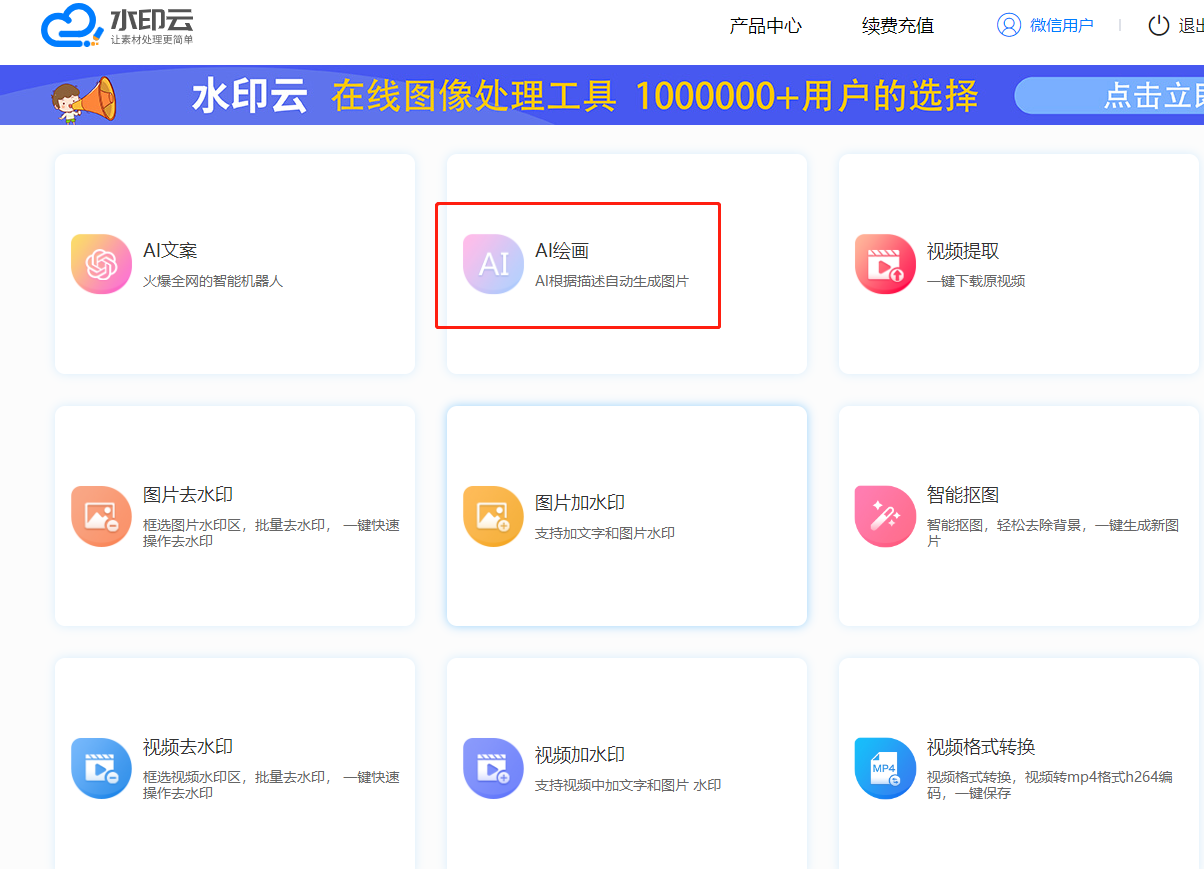This screenshot has height=869, width=1204.
Task: Click the 退出 logout link
Action: [1191, 26]
